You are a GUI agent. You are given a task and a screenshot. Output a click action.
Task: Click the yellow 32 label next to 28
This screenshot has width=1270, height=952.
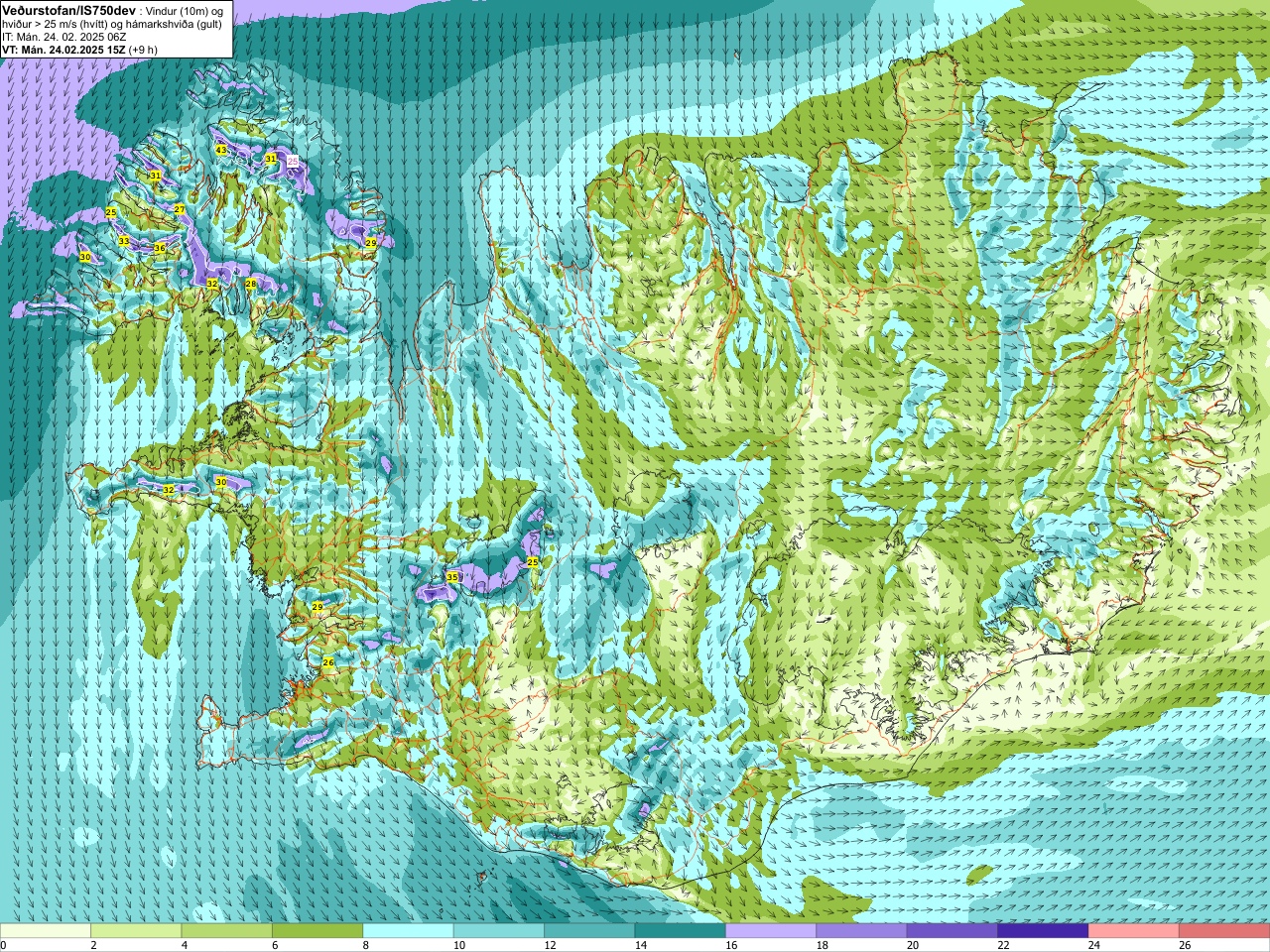pos(212,284)
